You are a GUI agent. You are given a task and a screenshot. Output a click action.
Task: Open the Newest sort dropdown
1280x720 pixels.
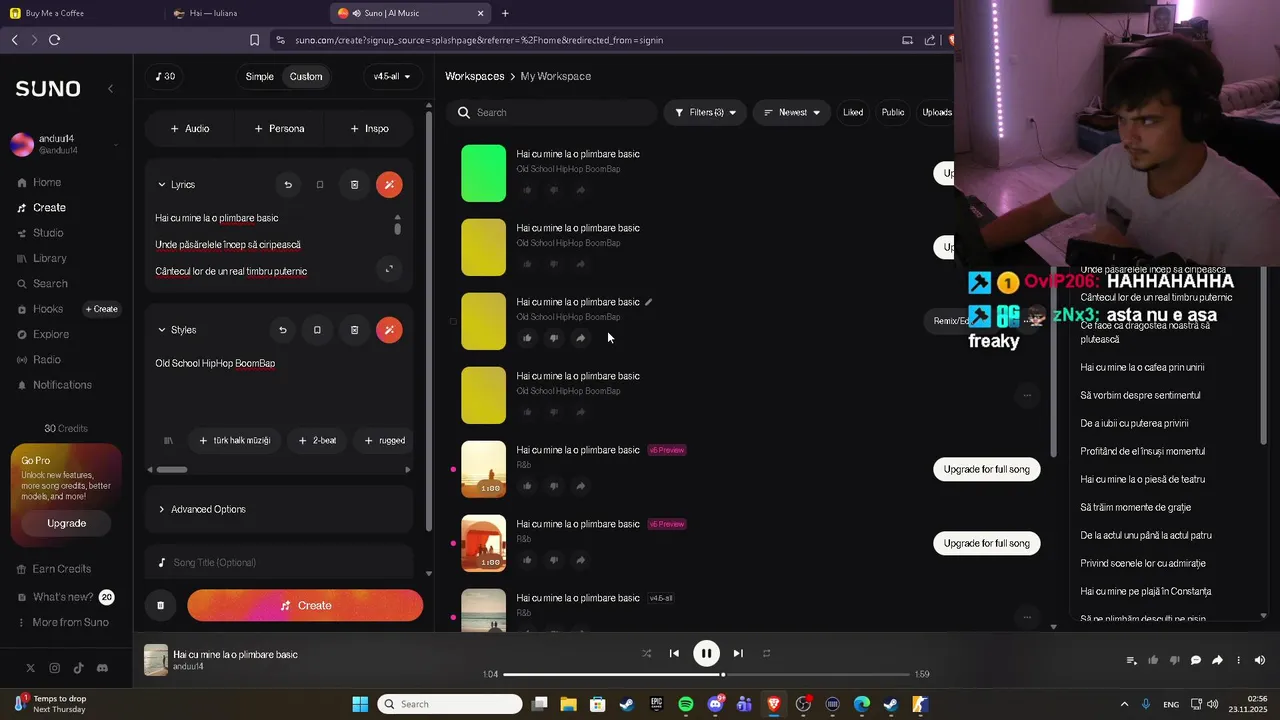point(792,113)
